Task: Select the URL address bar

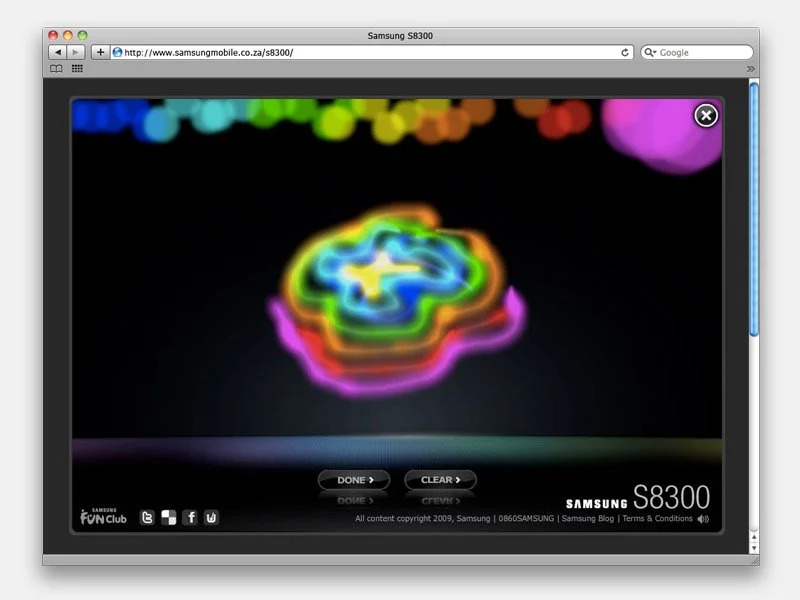Action: click(370, 52)
